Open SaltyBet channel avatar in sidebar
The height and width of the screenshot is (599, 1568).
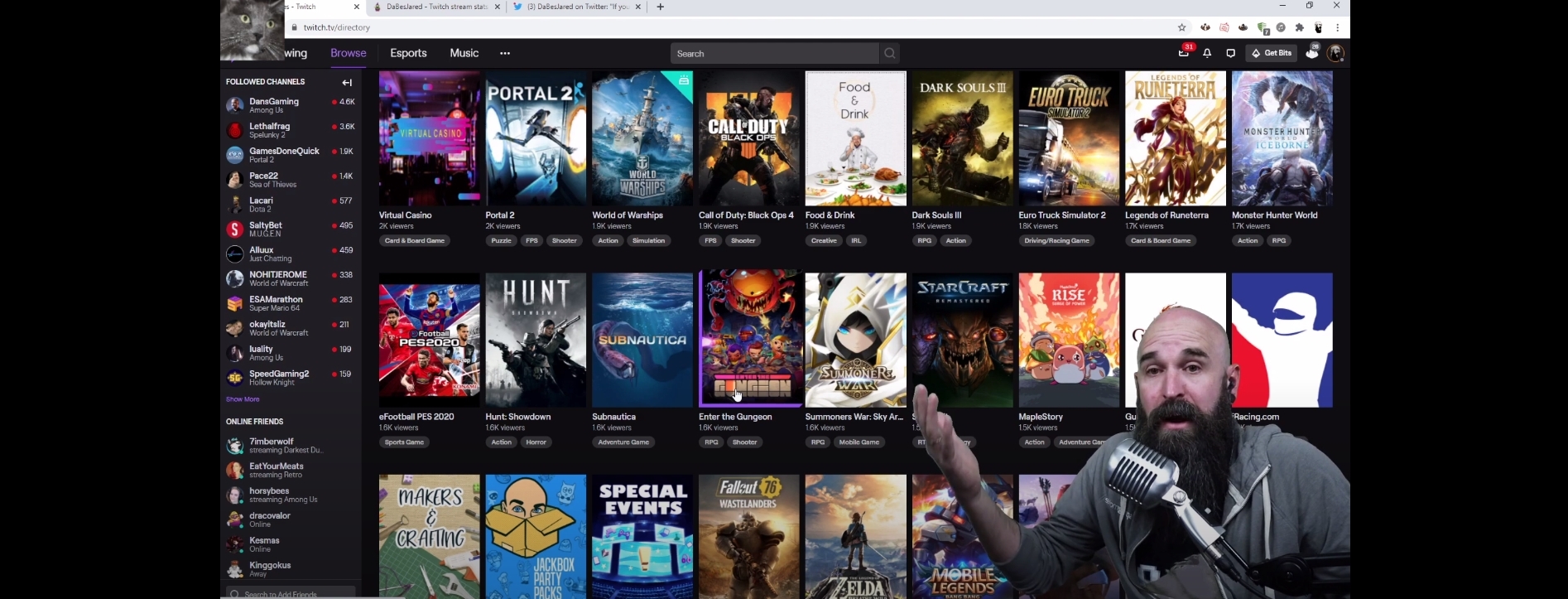235,229
